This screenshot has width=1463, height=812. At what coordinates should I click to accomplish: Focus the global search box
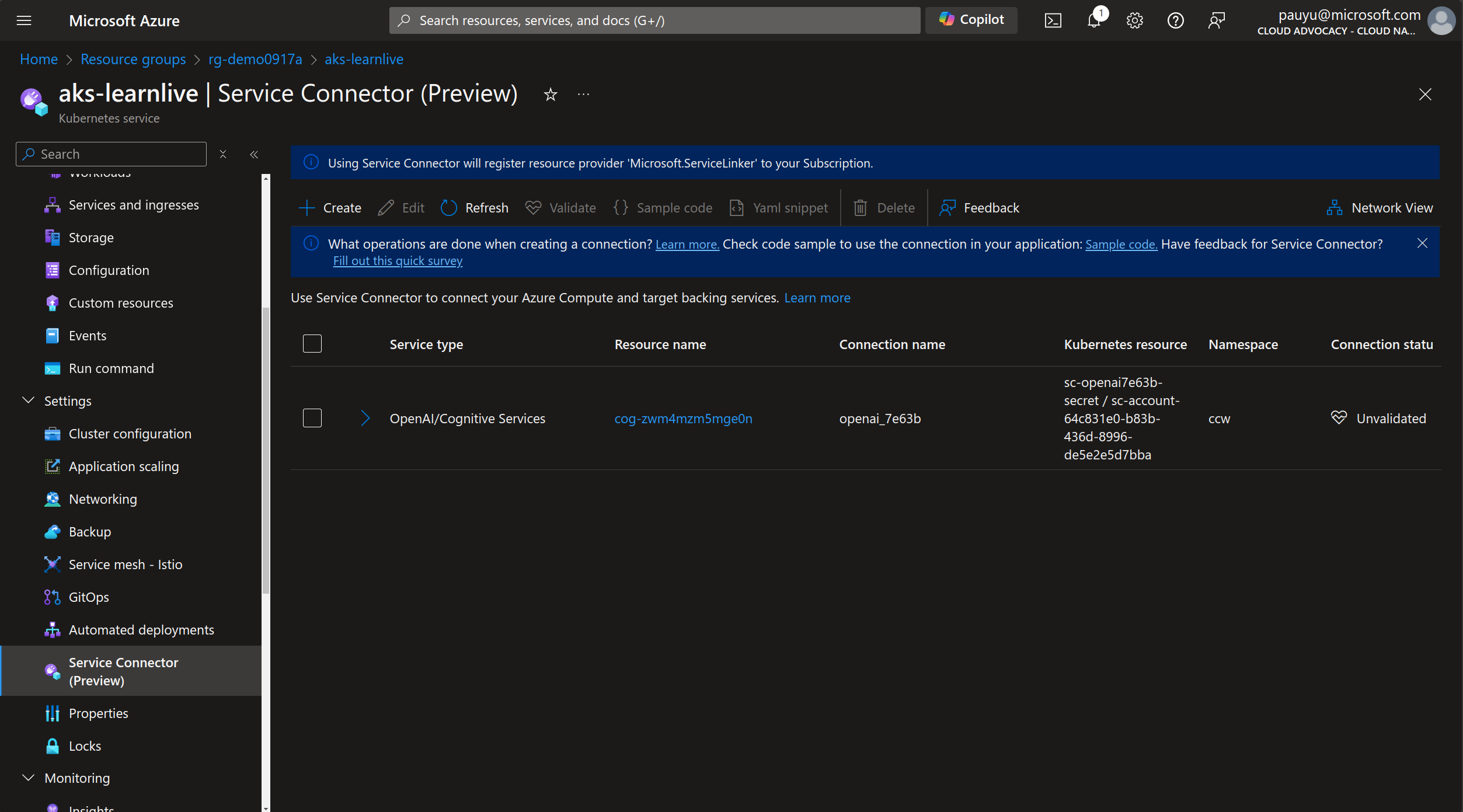point(654,20)
